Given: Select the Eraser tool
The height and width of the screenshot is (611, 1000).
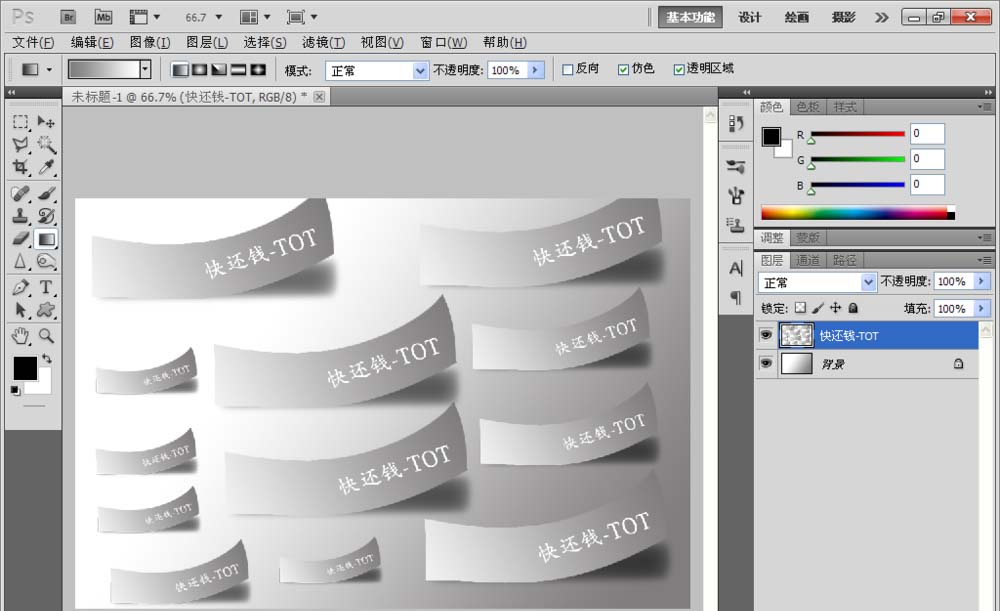Looking at the screenshot, I should point(21,239).
